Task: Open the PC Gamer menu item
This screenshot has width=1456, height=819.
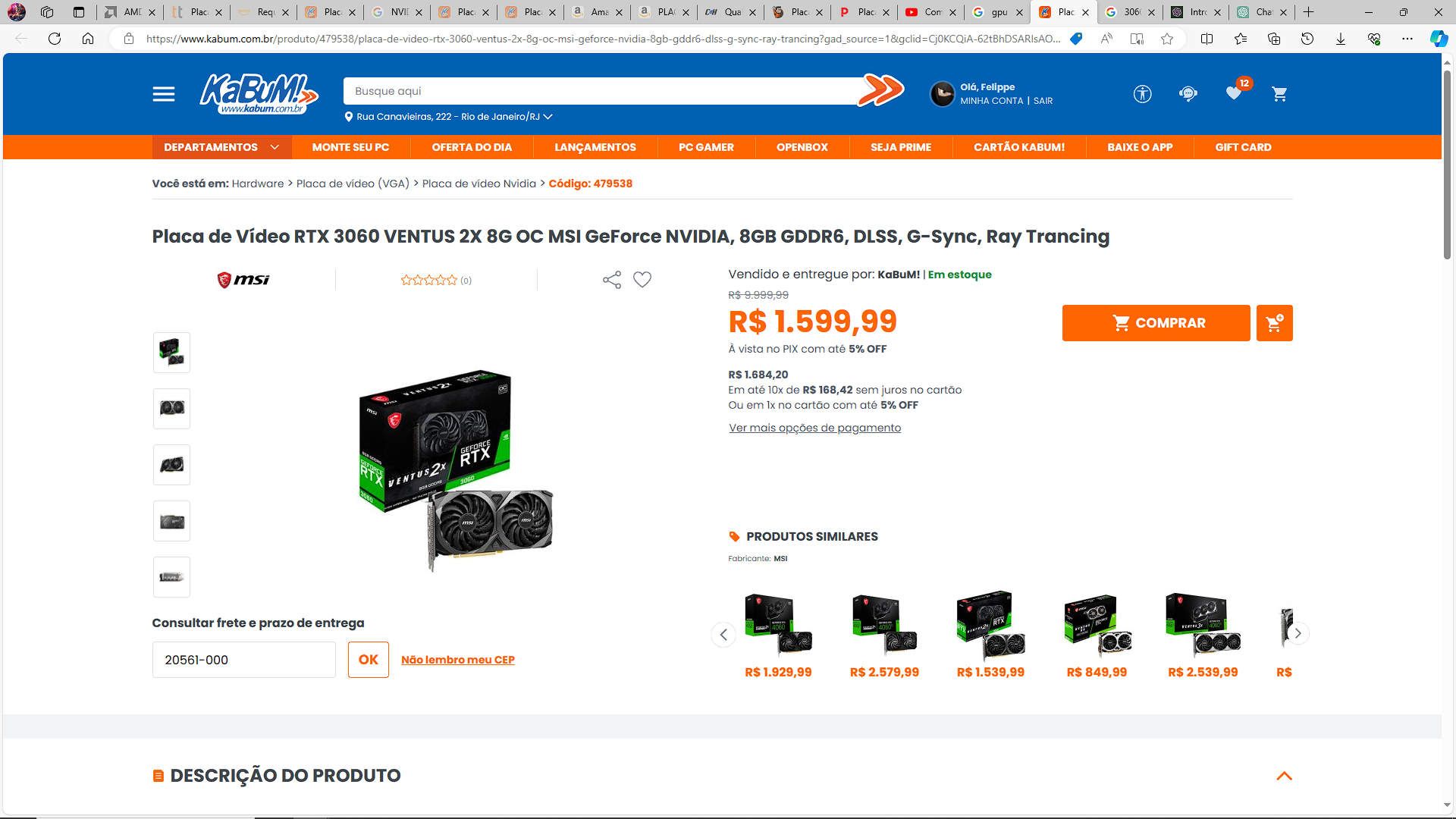Action: pos(706,147)
